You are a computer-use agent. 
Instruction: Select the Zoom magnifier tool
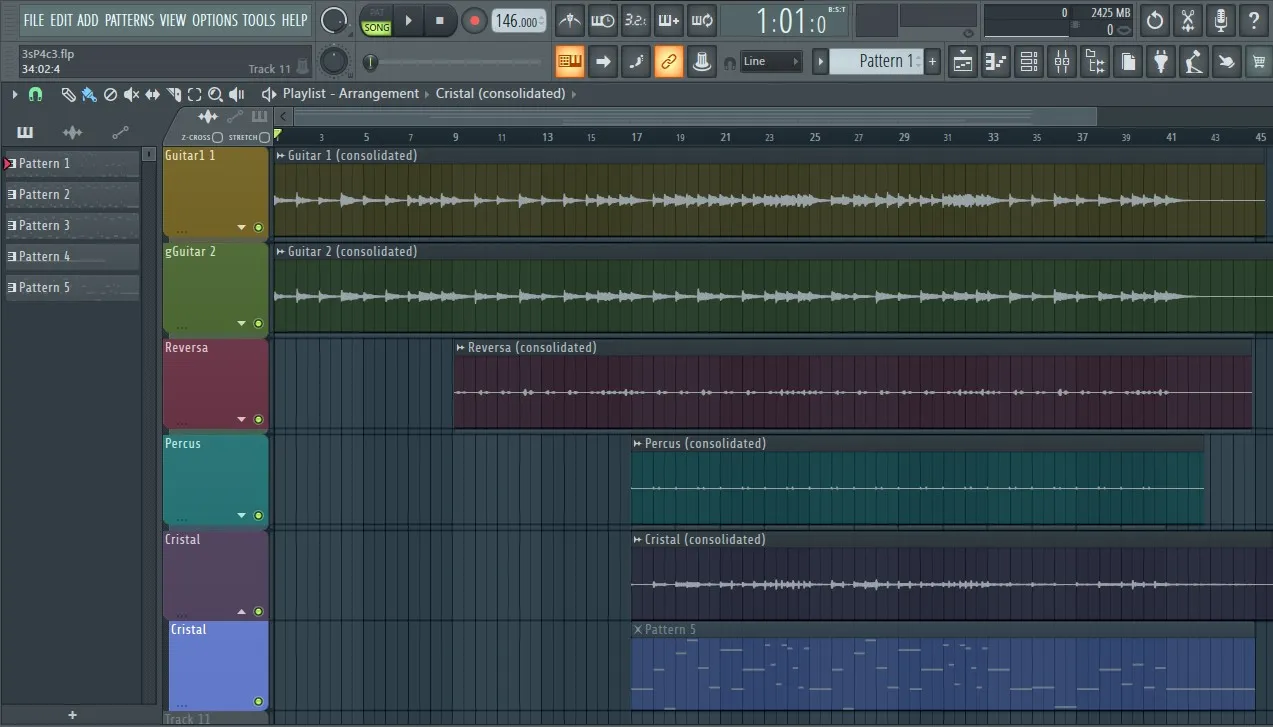pos(215,94)
